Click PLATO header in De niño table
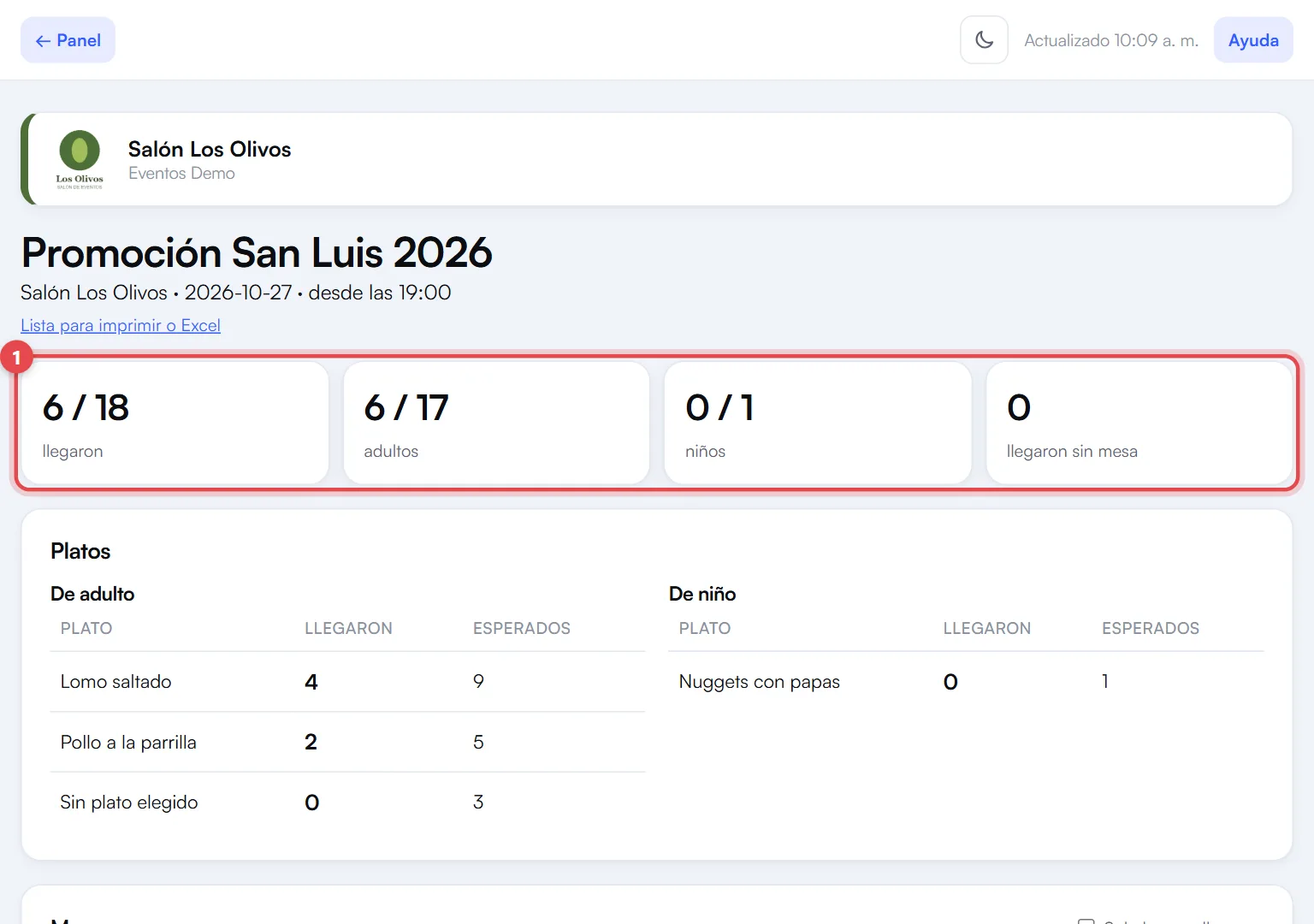Screen dimensions: 1314x924 point(705,628)
